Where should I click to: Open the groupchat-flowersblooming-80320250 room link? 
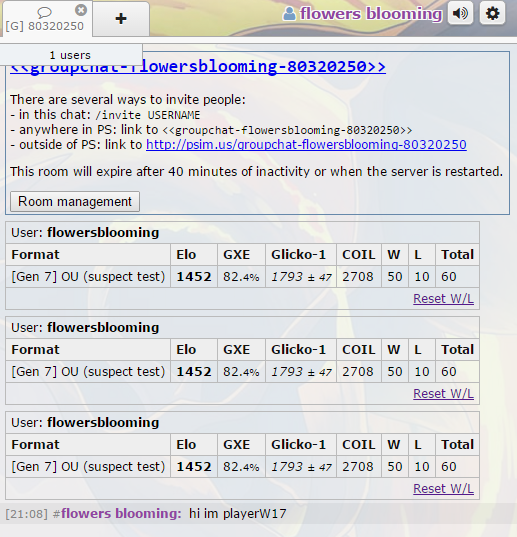coord(198,67)
